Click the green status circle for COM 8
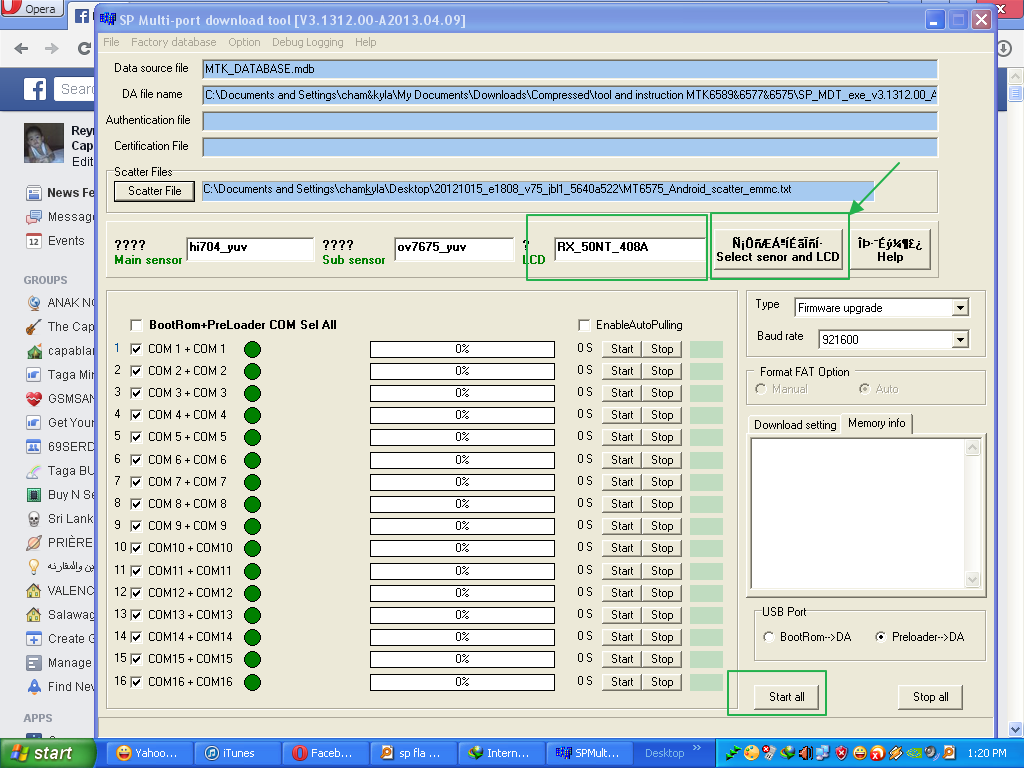1024x768 pixels. (x=252, y=504)
